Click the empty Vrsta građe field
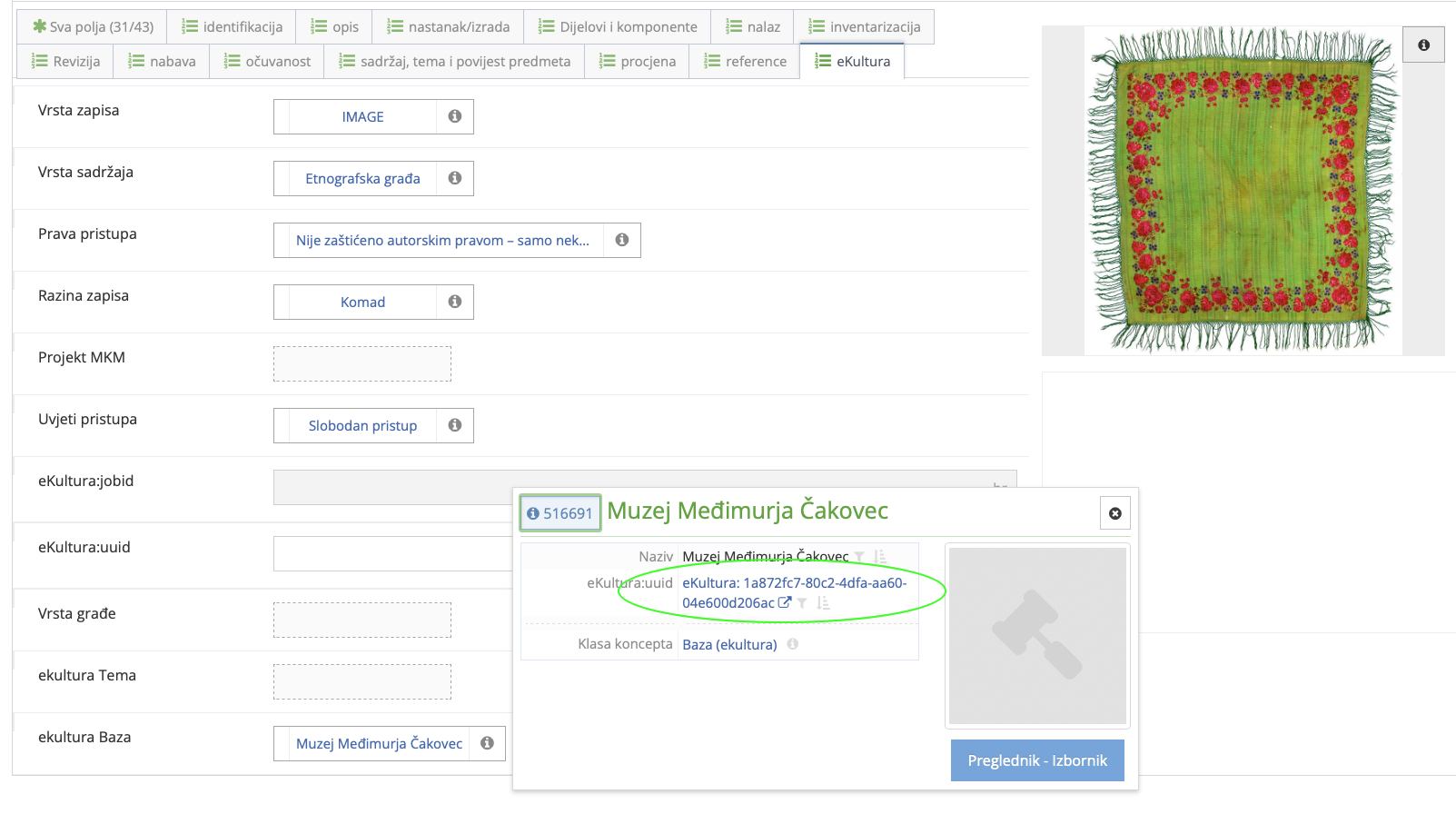Image resolution: width=1456 pixels, height=814 pixels. pos(362,620)
